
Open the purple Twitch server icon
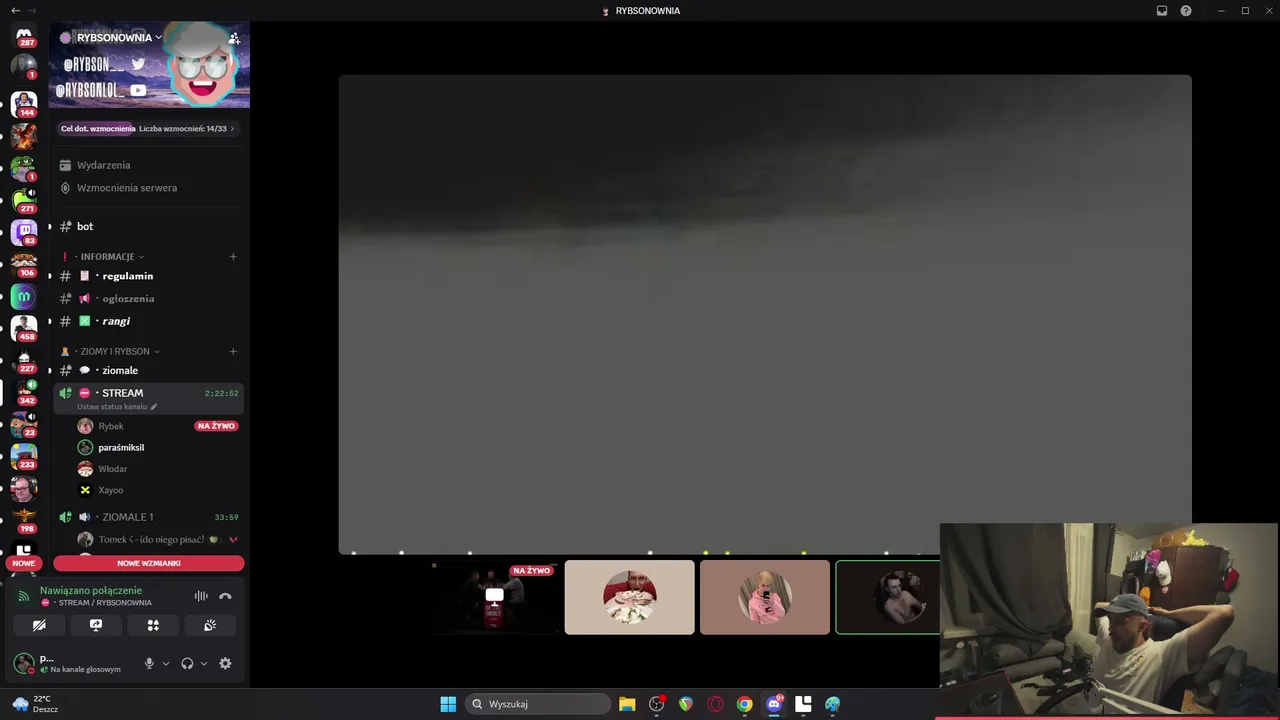(x=24, y=232)
